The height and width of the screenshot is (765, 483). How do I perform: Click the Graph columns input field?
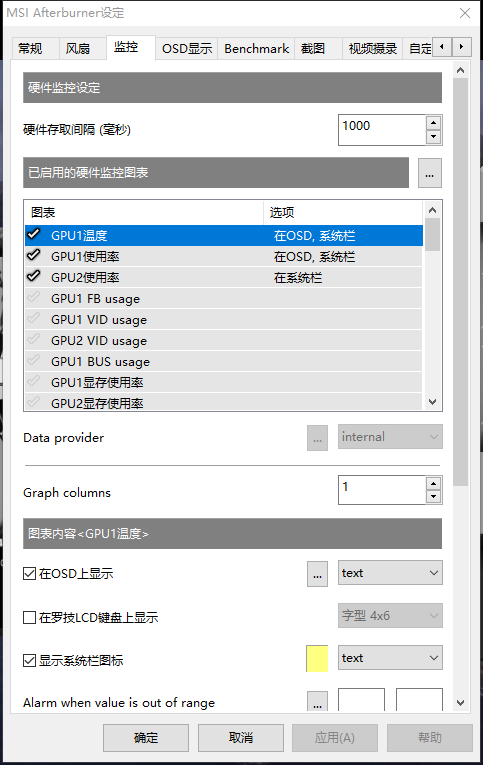tap(382, 490)
